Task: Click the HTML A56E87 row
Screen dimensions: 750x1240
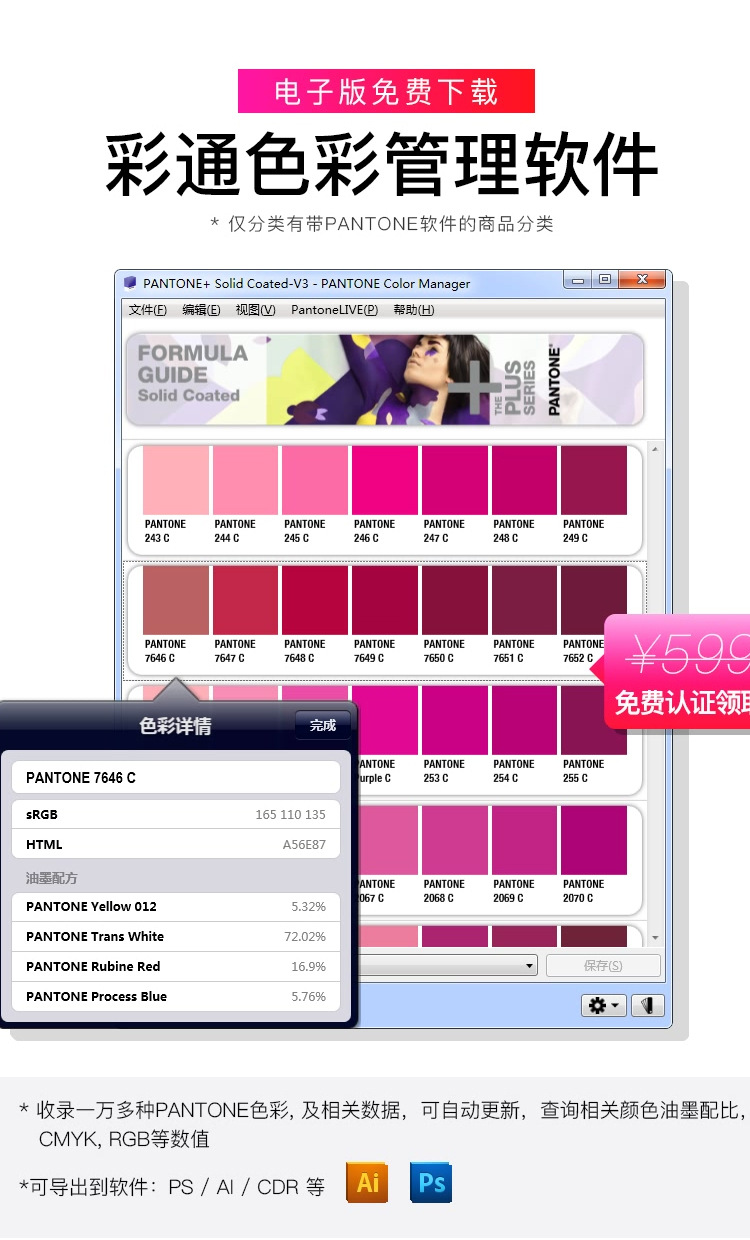Action: 176,844
